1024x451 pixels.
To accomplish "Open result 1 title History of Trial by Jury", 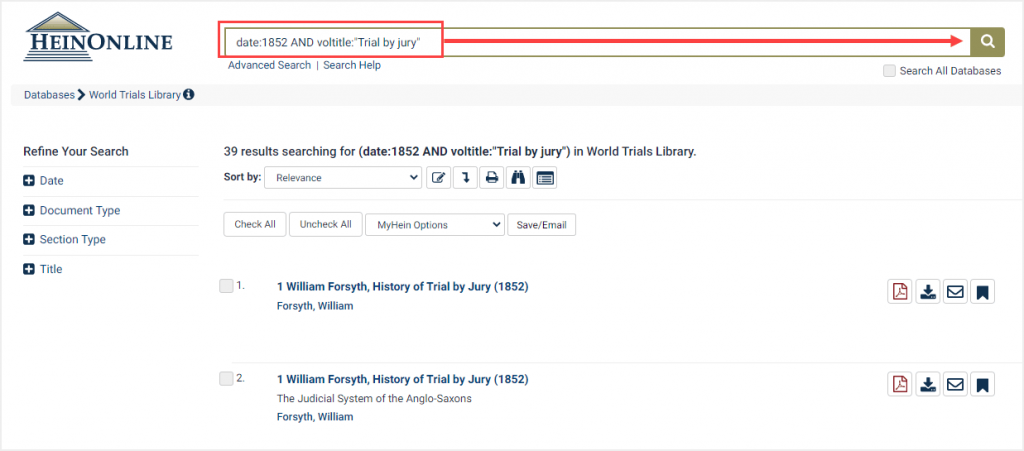I will (x=403, y=287).
